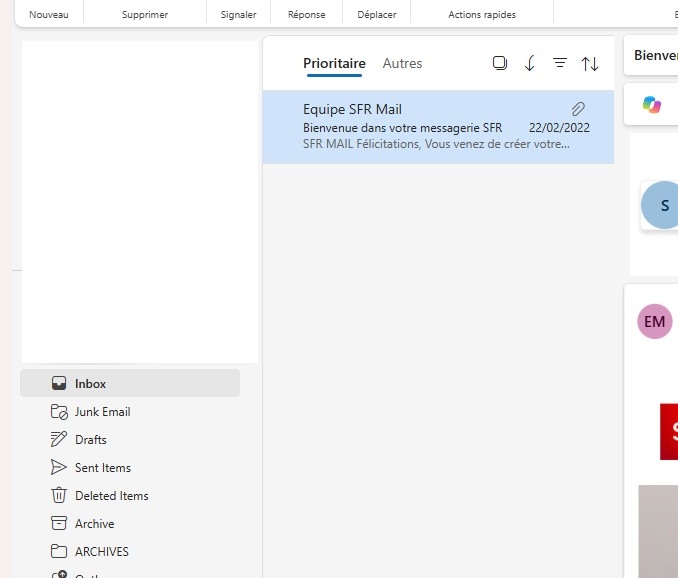The height and width of the screenshot is (578, 678).
Task: Open the Sent Items folder
Action: pyautogui.click(x=130, y=468)
